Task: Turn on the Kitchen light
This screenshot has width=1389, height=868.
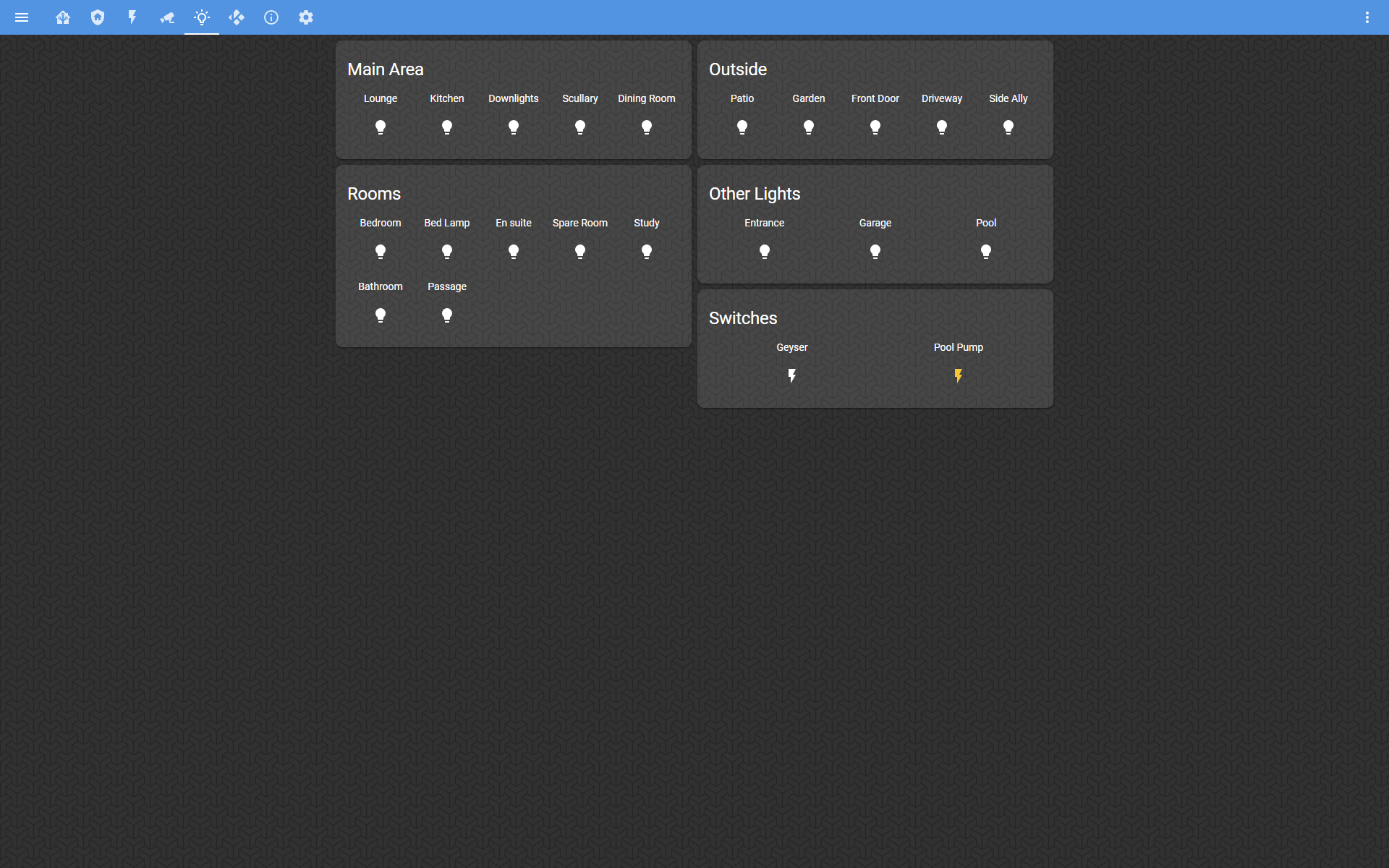Action: click(x=447, y=127)
